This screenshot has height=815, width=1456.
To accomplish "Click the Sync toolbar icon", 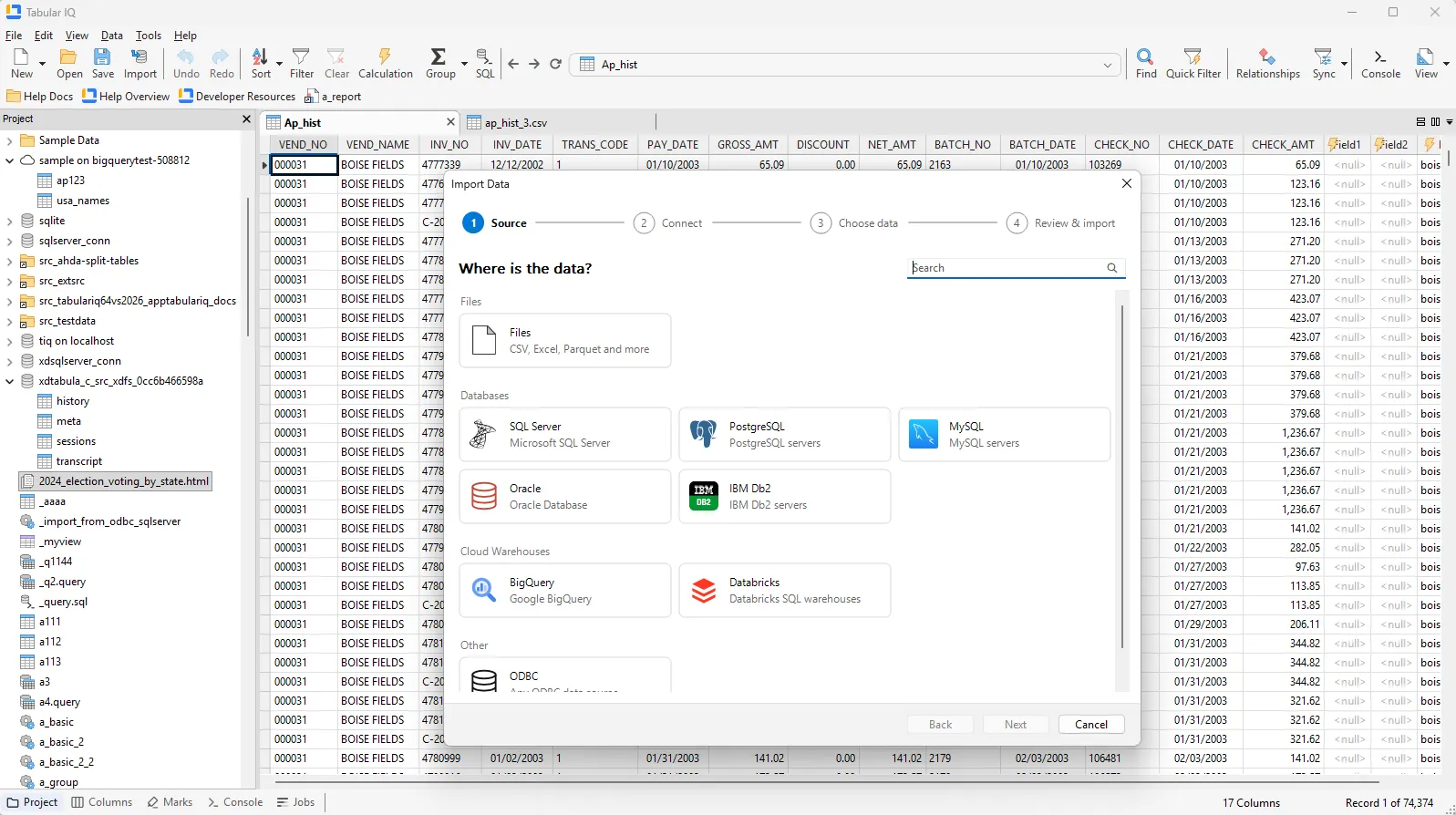I will pyautogui.click(x=1324, y=64).
